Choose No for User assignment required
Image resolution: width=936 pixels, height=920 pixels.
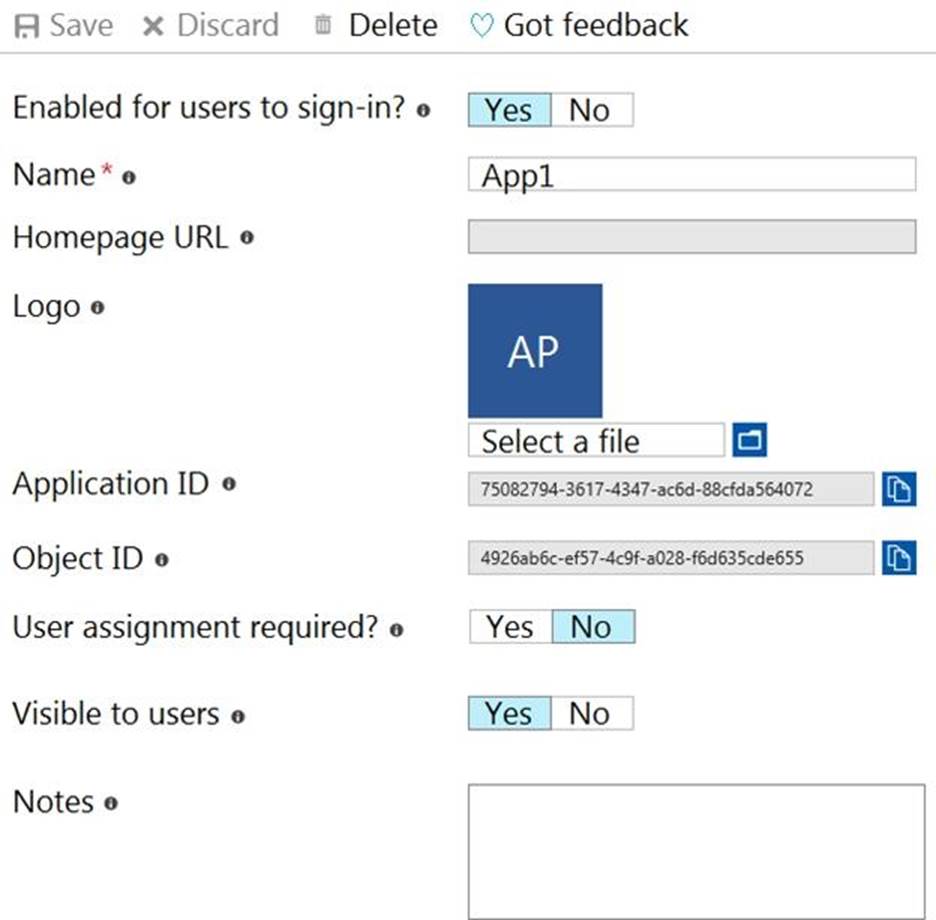[592, 627]
